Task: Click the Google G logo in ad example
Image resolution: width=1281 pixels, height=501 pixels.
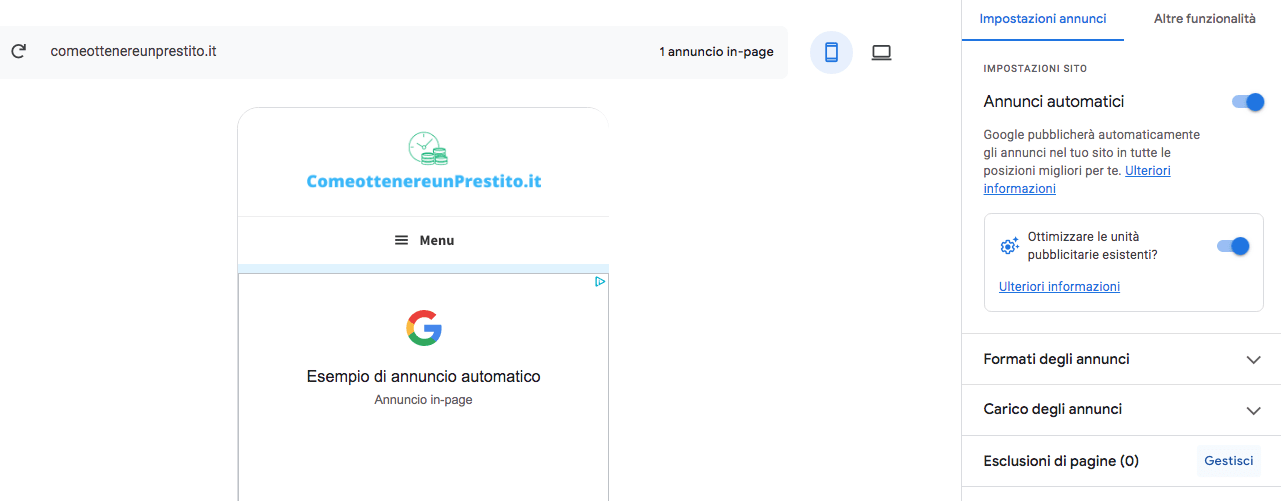Action: click(424, 328)
